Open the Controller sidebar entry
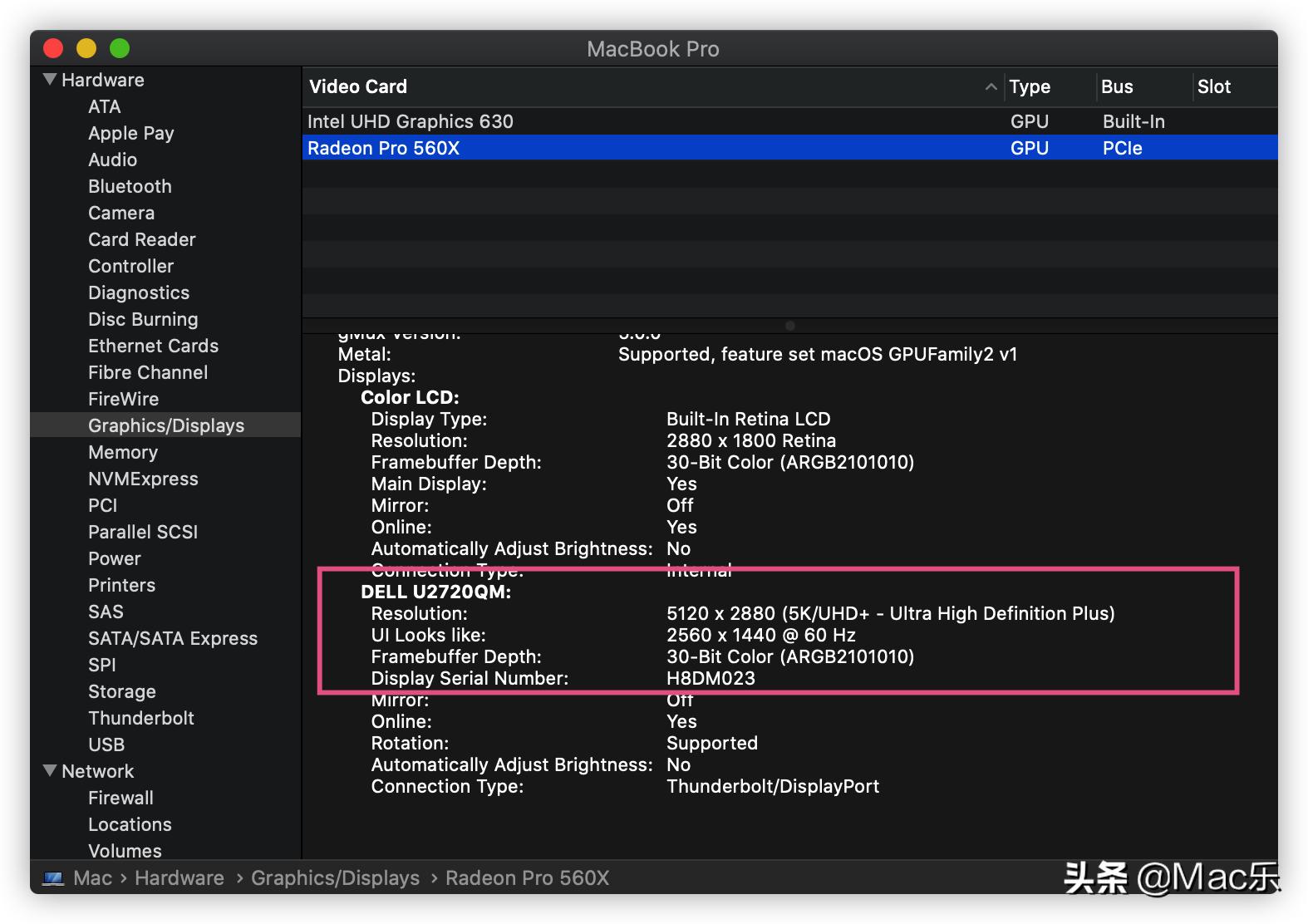The height and width of the screenshot is (924, 1308). point(131,266)
